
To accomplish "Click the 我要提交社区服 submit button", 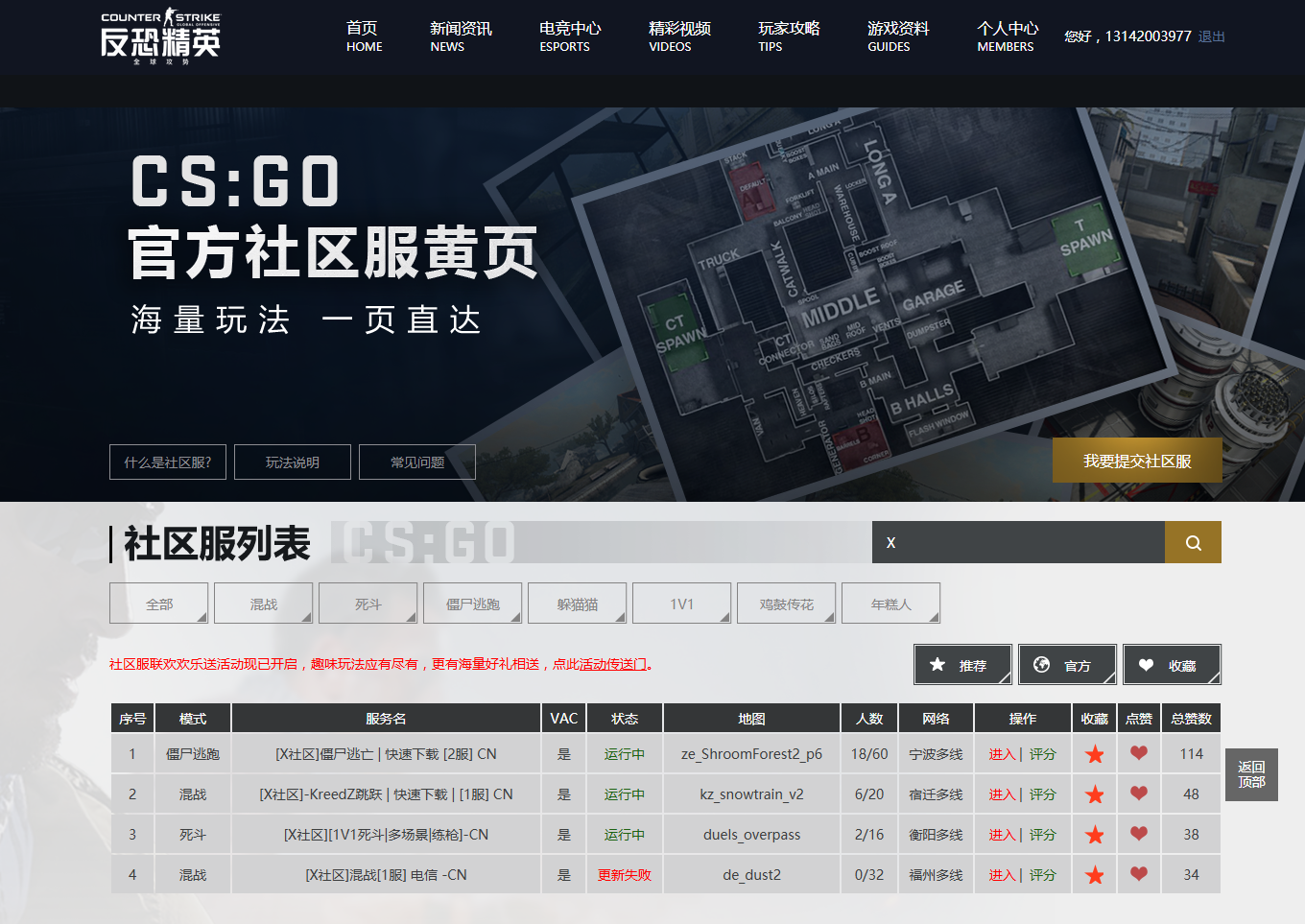I will point(1137,461).
